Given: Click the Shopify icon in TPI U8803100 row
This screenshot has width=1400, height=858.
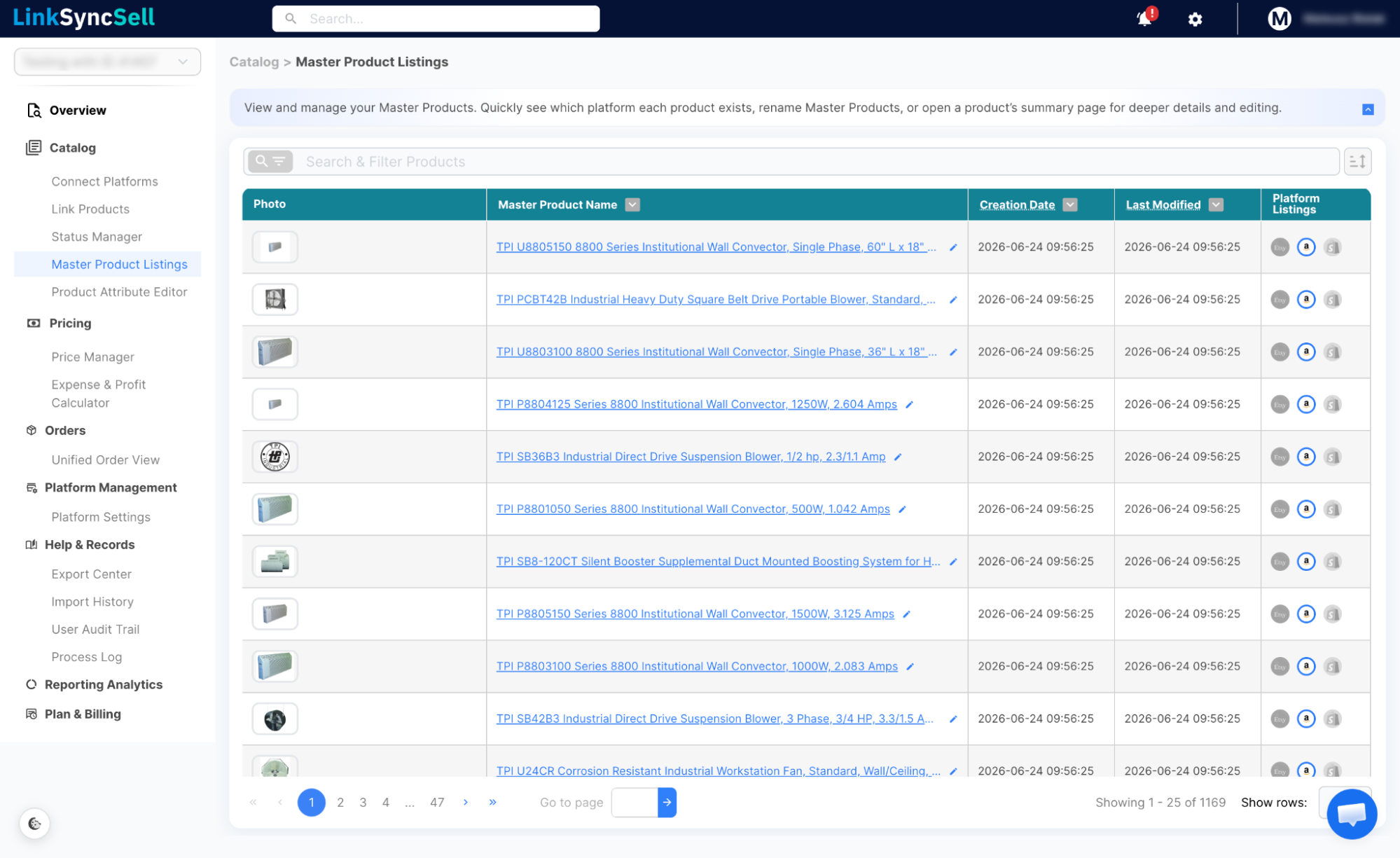Looking at the screenshot, I should [1332, 352].
